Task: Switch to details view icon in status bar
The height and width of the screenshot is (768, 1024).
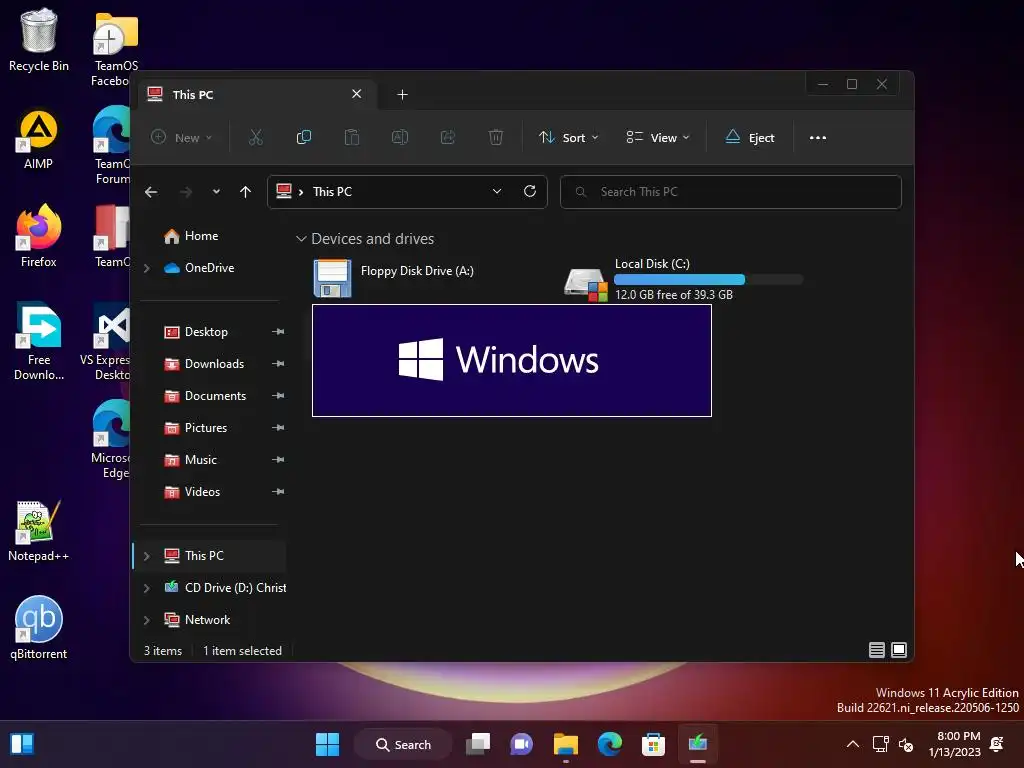Action: coord(876,650)
